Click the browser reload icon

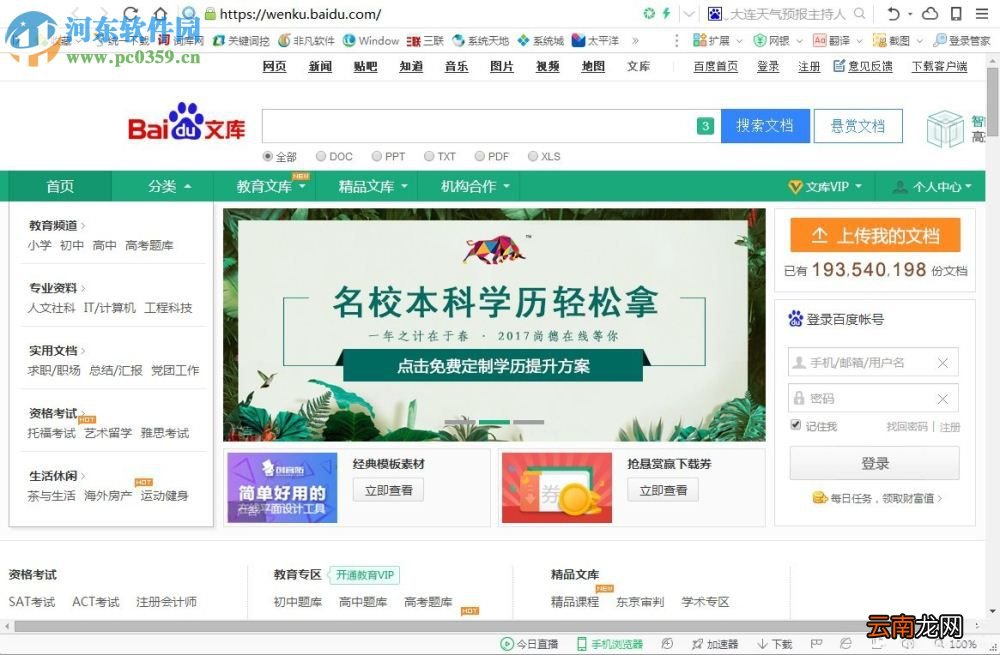point(131,13)
